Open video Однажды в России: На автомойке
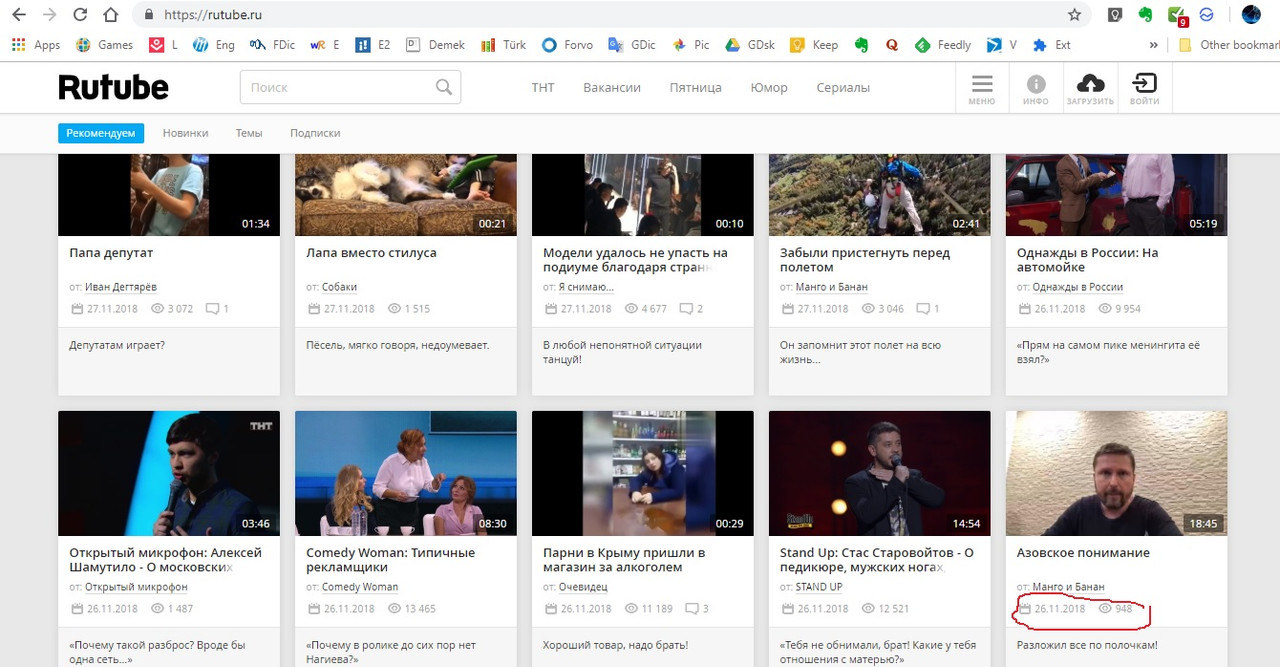The width and height of the screenshot is (1280, 667). 1088,260
